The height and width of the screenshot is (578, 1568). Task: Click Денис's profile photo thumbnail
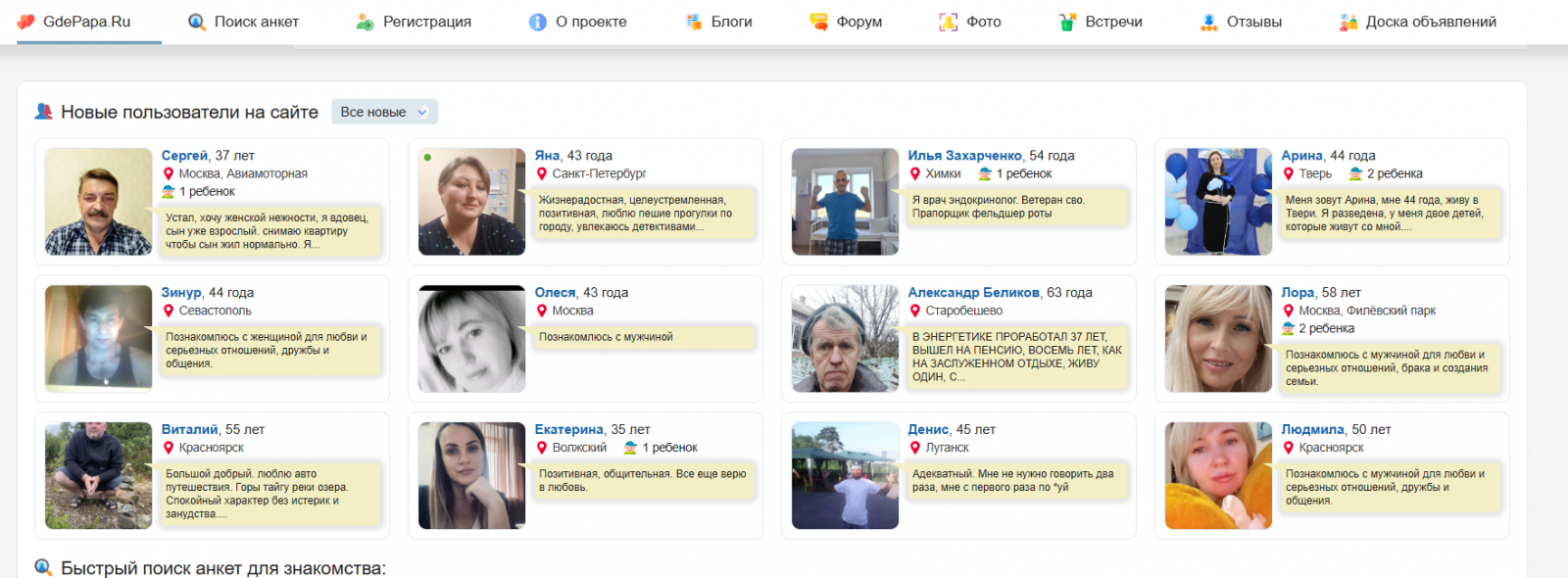click(845, 476)
